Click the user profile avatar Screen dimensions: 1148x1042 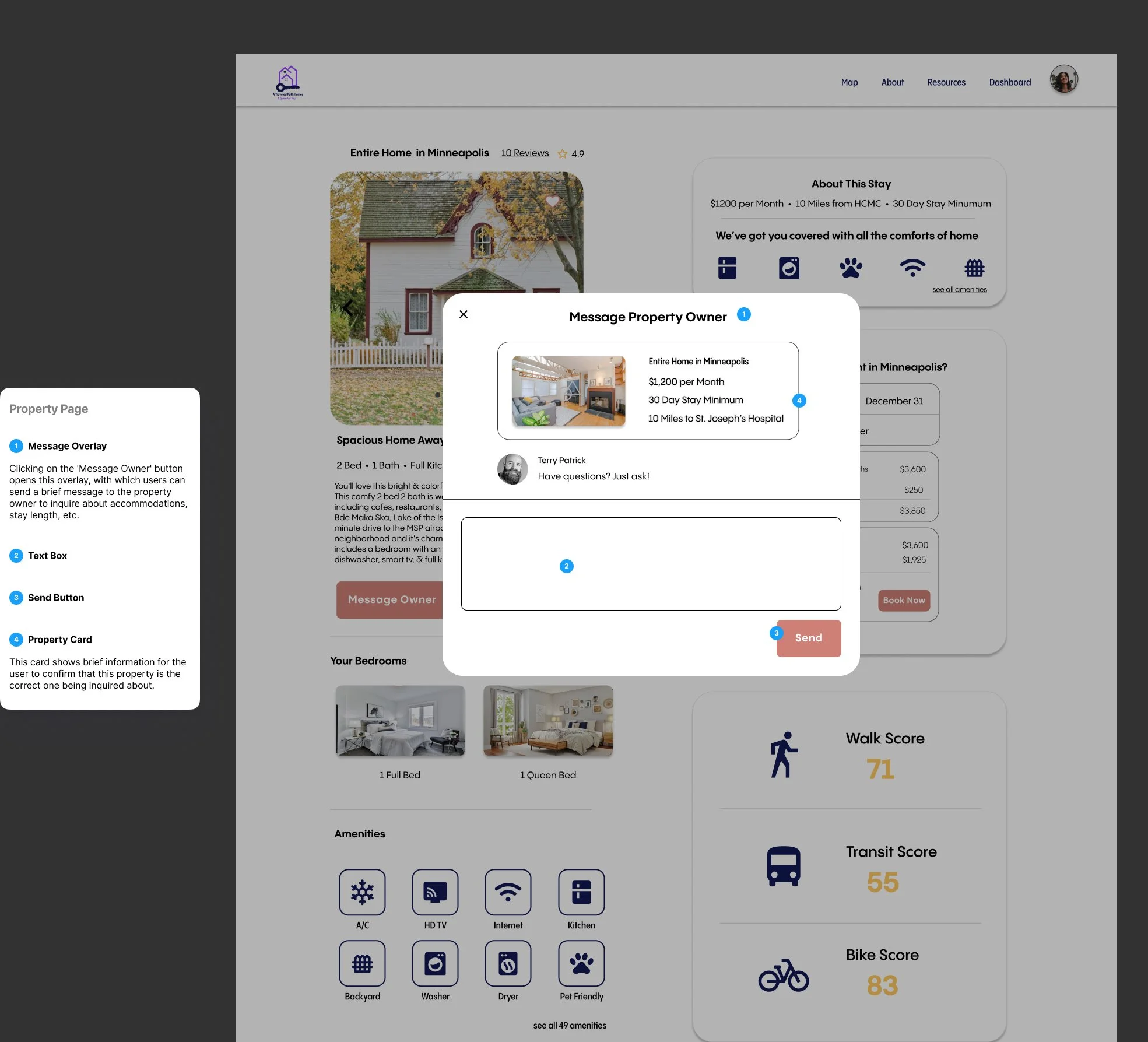(1063, 79)
